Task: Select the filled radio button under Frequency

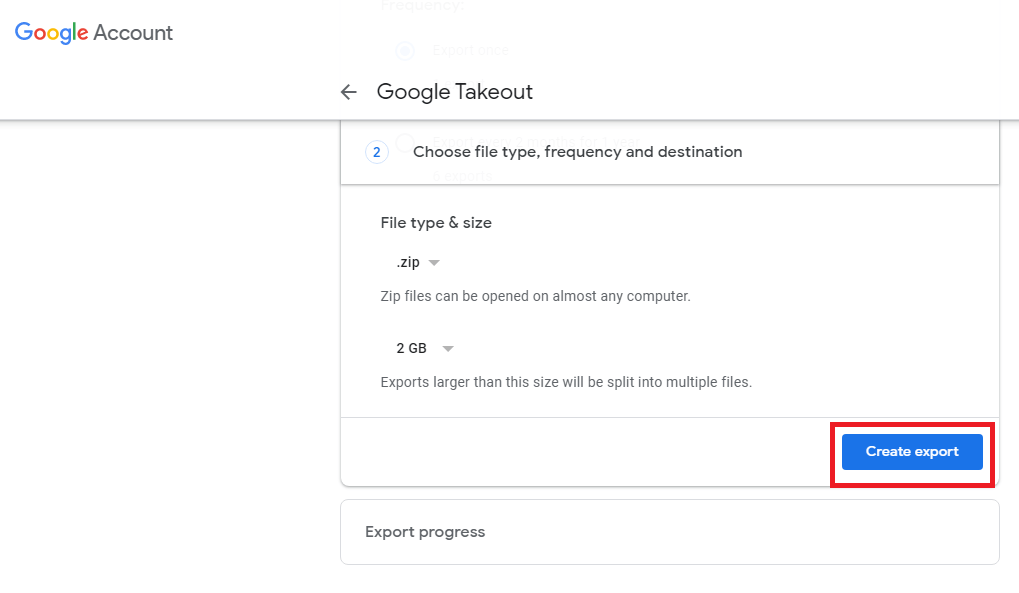Action: (x=404, y=50)
